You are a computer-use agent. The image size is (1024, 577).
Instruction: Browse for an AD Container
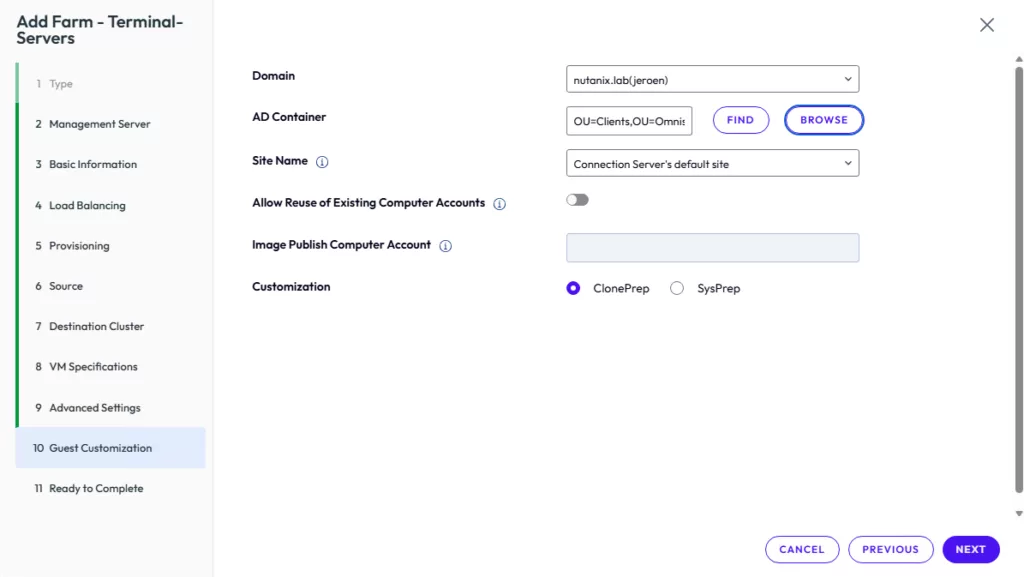pos(824,120)
